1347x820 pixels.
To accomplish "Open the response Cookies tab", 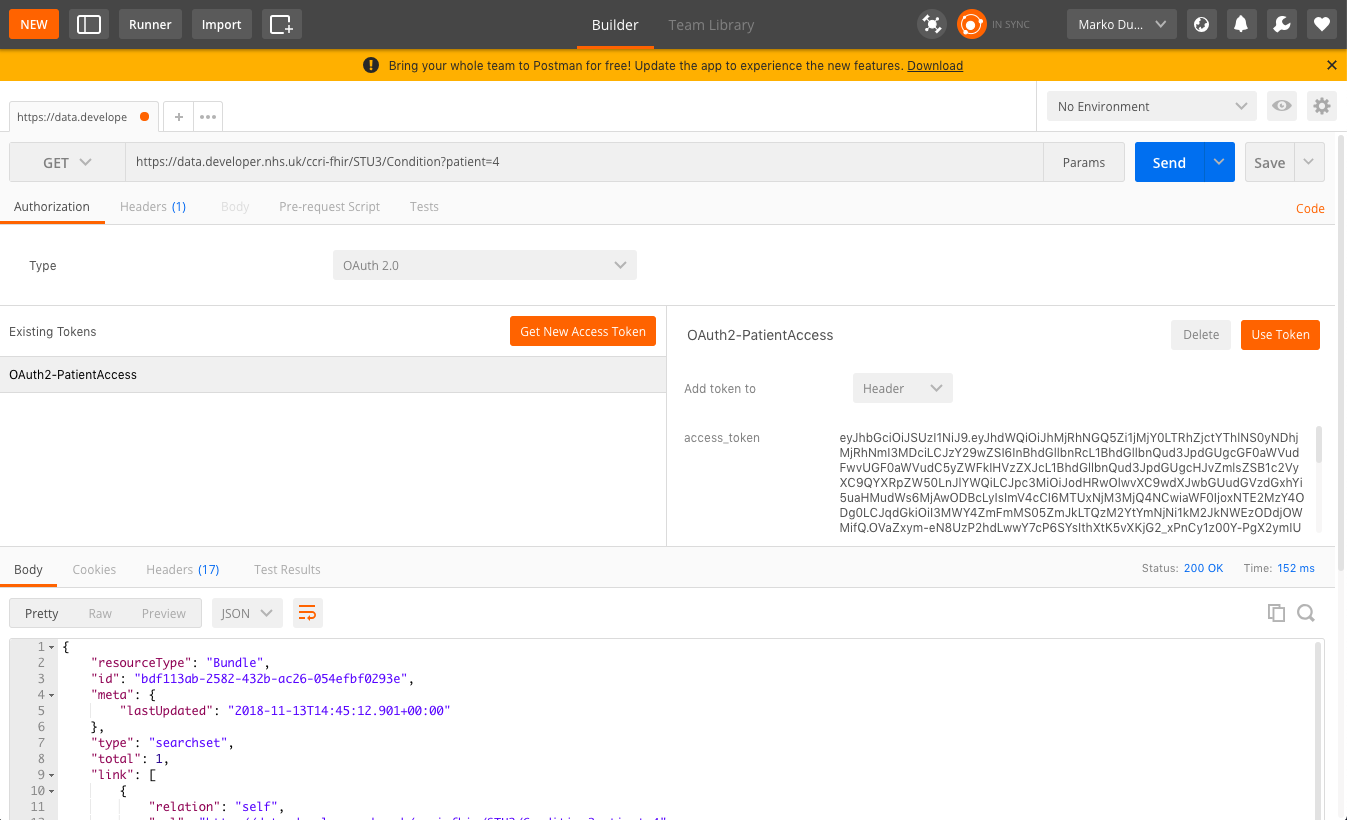I will click(94, 569).
